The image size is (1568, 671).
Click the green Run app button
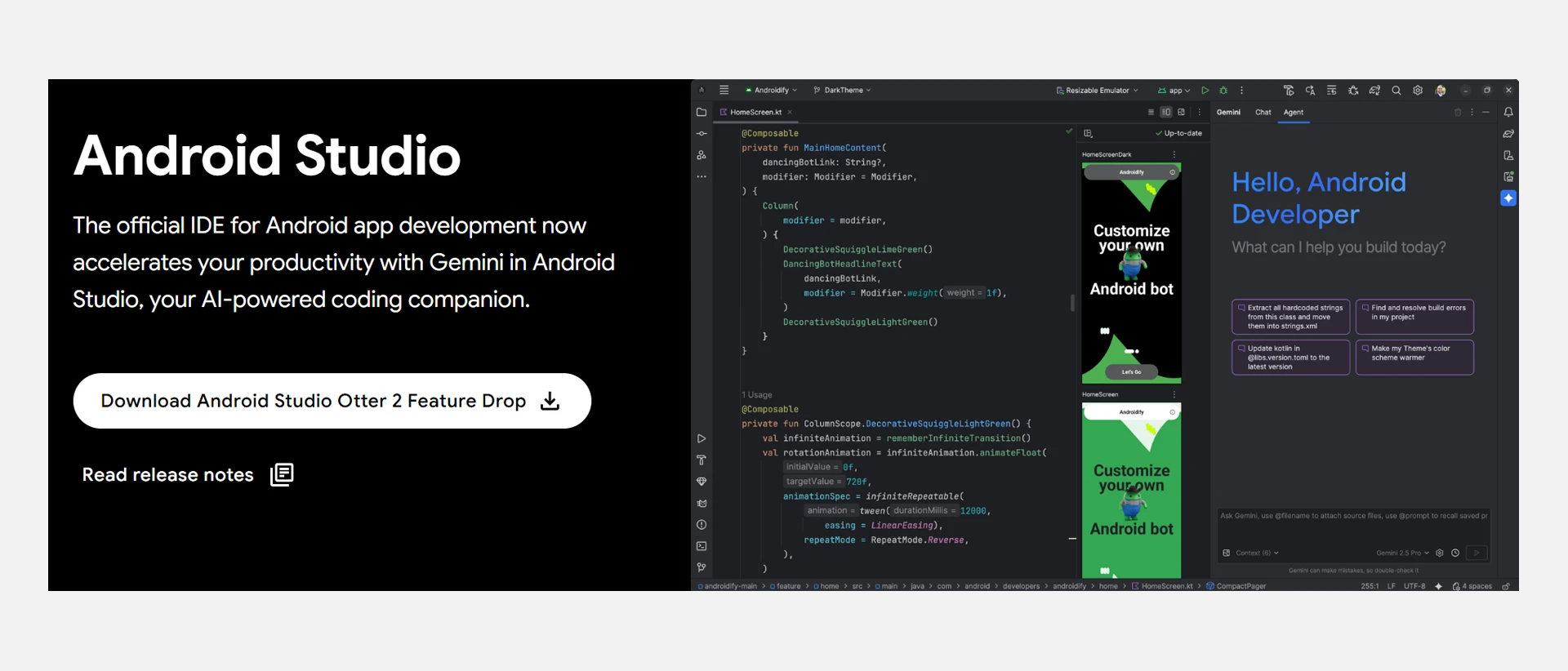pos(1205,91)
